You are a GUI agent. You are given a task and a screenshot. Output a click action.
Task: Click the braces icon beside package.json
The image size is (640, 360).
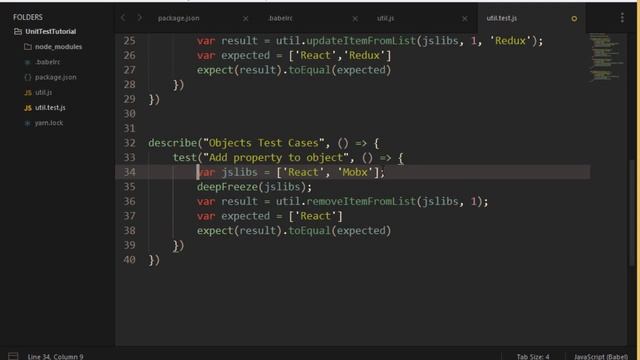[28, 77]
